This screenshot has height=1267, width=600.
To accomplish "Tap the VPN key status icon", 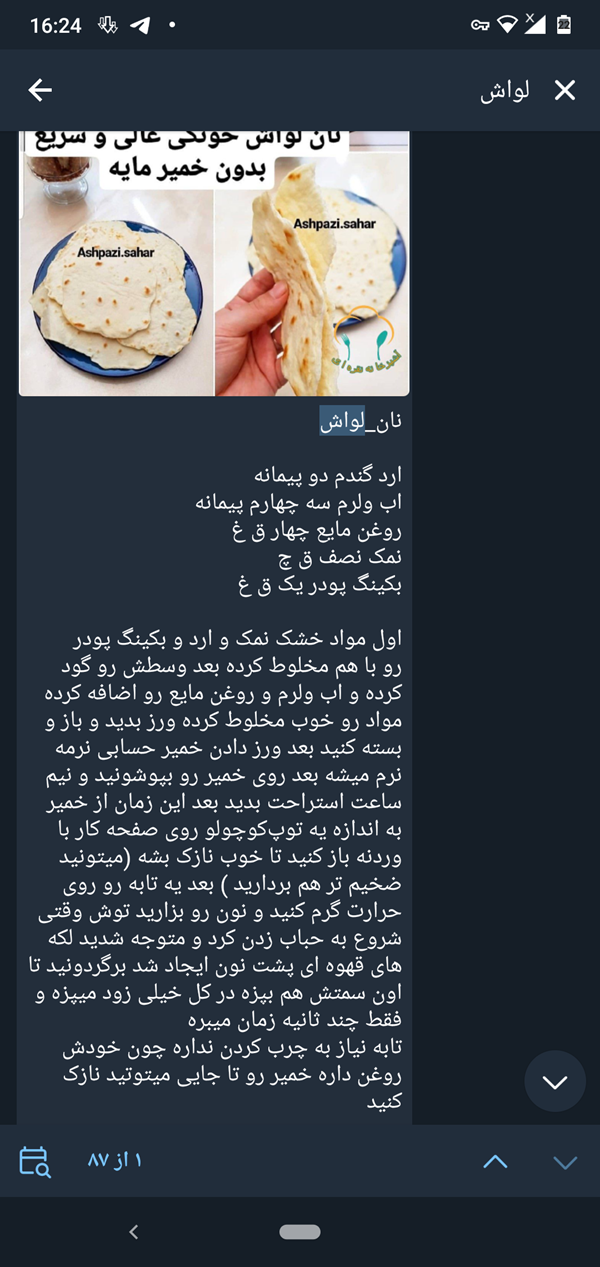I will pyautogui.click(x=481, y=26).
